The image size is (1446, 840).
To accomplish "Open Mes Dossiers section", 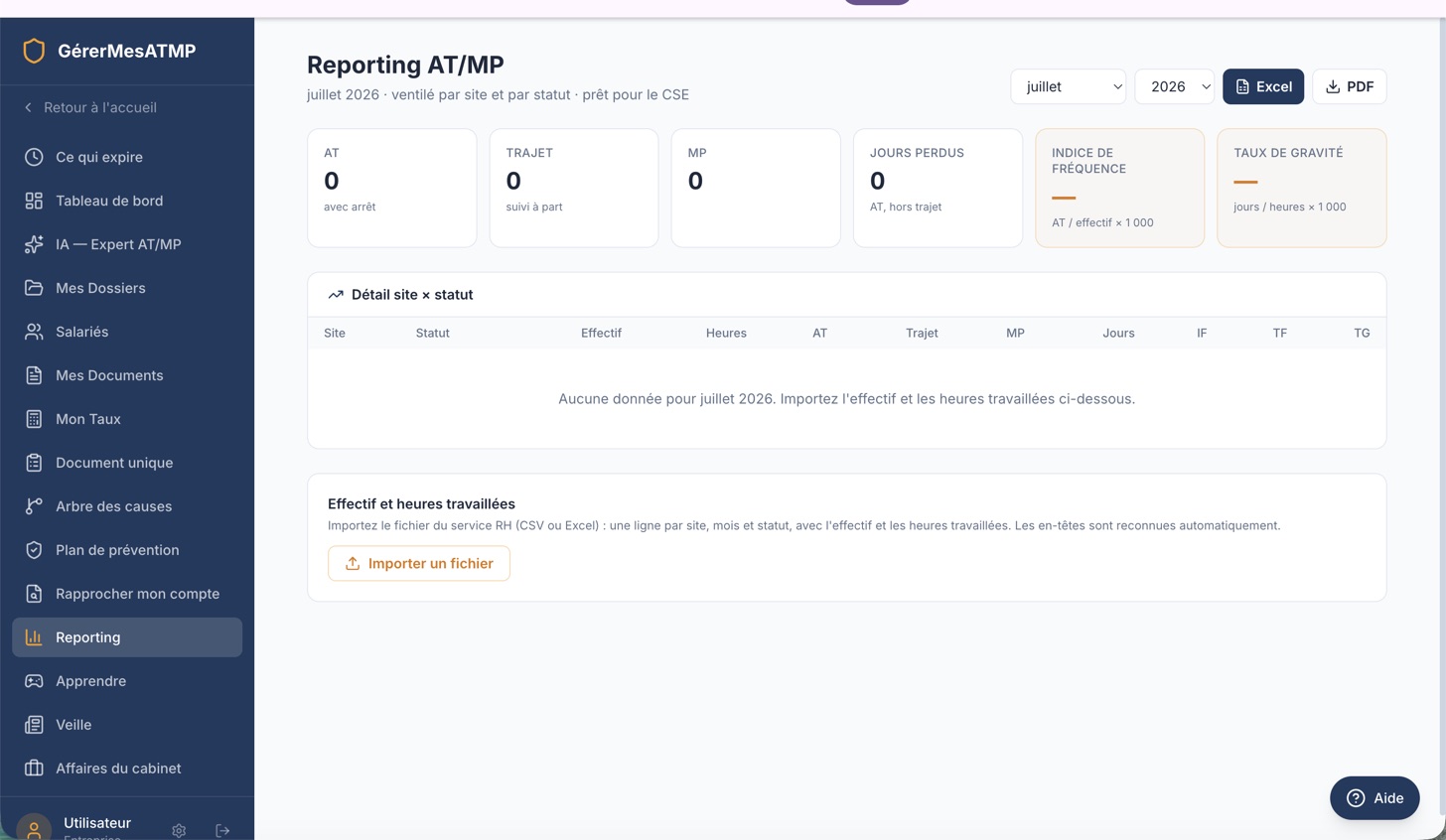I will (x=127, y=288).
